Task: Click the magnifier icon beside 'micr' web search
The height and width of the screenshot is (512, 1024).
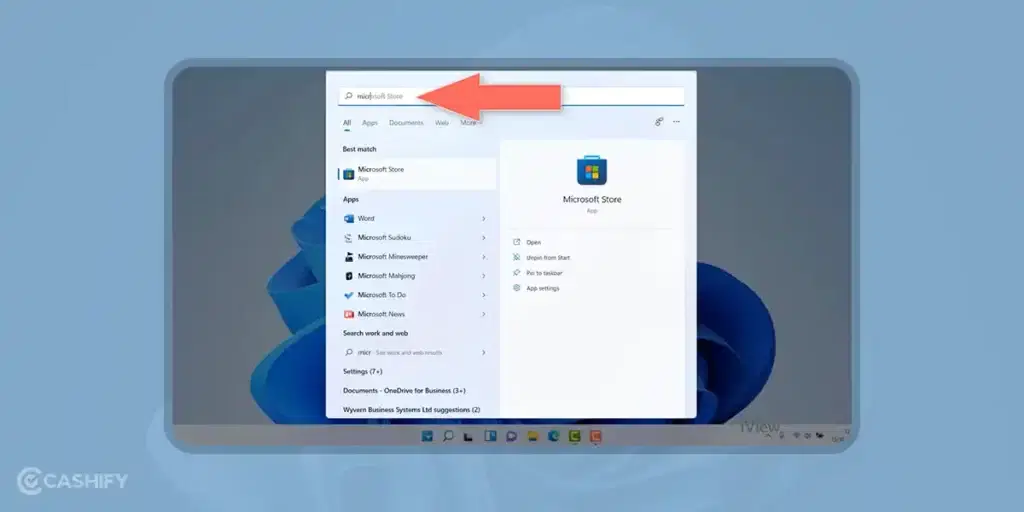Action: (x=349, y=353)
